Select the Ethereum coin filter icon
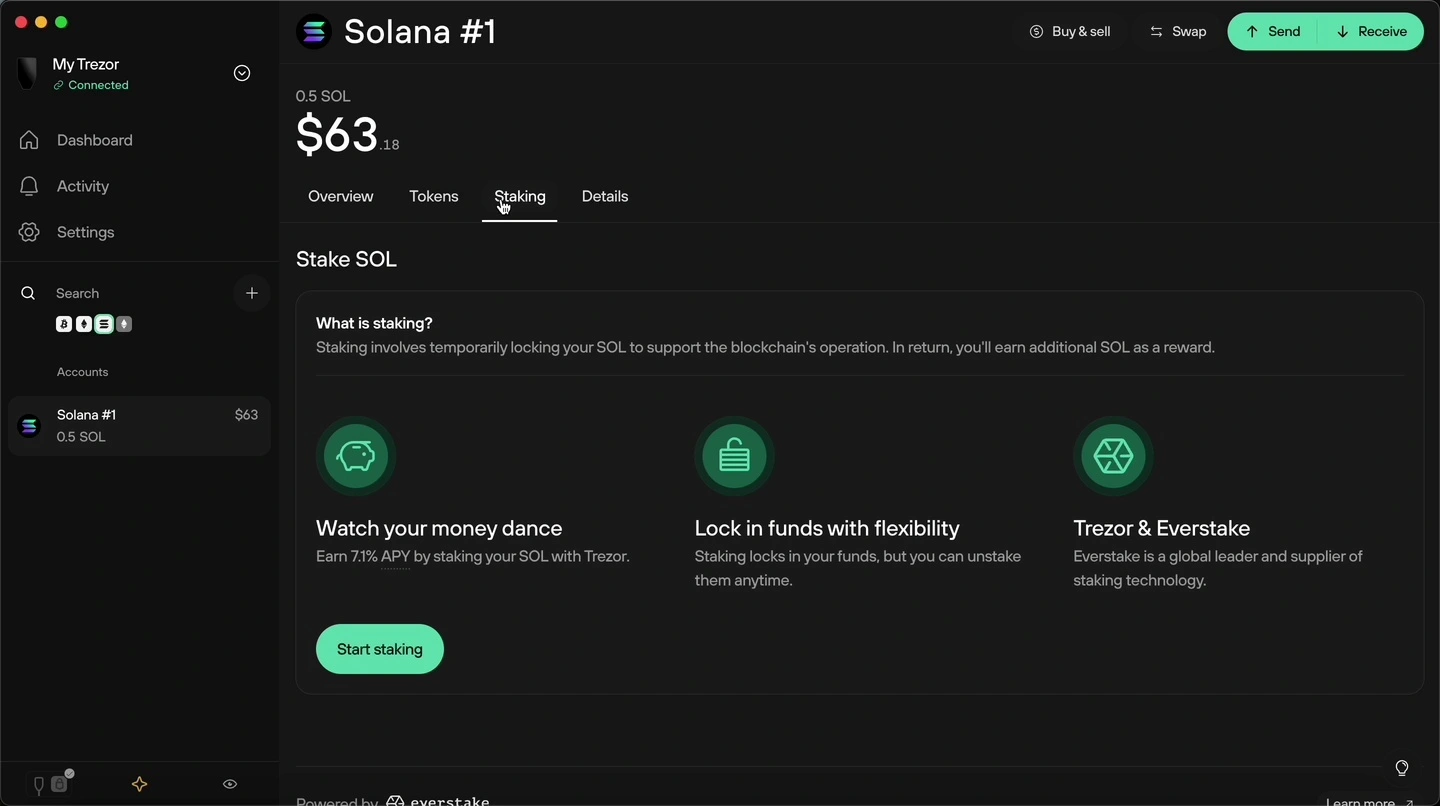This screenshot has height=806, width=1440. pos(83,324)
